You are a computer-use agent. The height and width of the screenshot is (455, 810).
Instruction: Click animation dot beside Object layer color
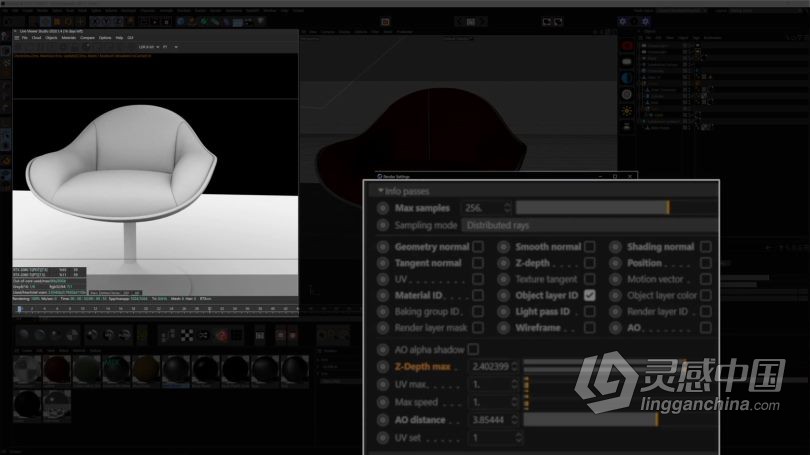[x=615, y=295]
